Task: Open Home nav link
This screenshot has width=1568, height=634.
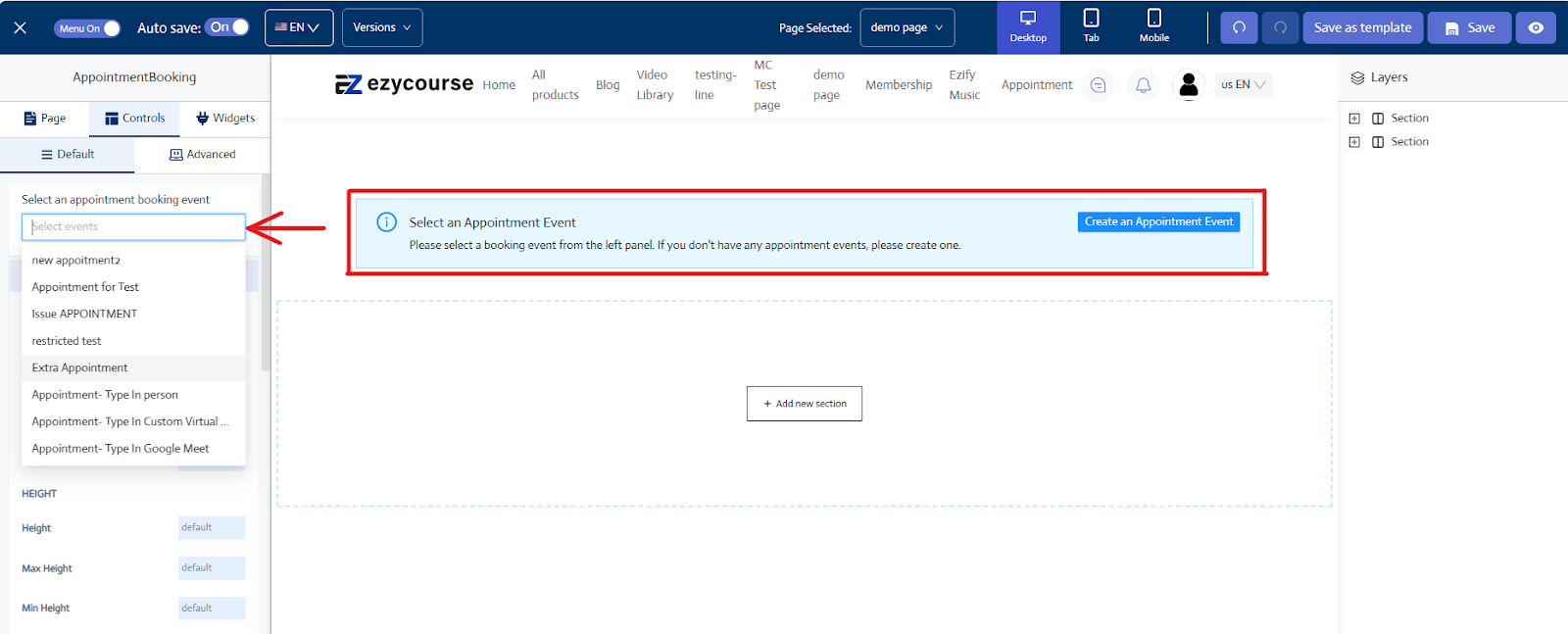Action: point(499,85)
